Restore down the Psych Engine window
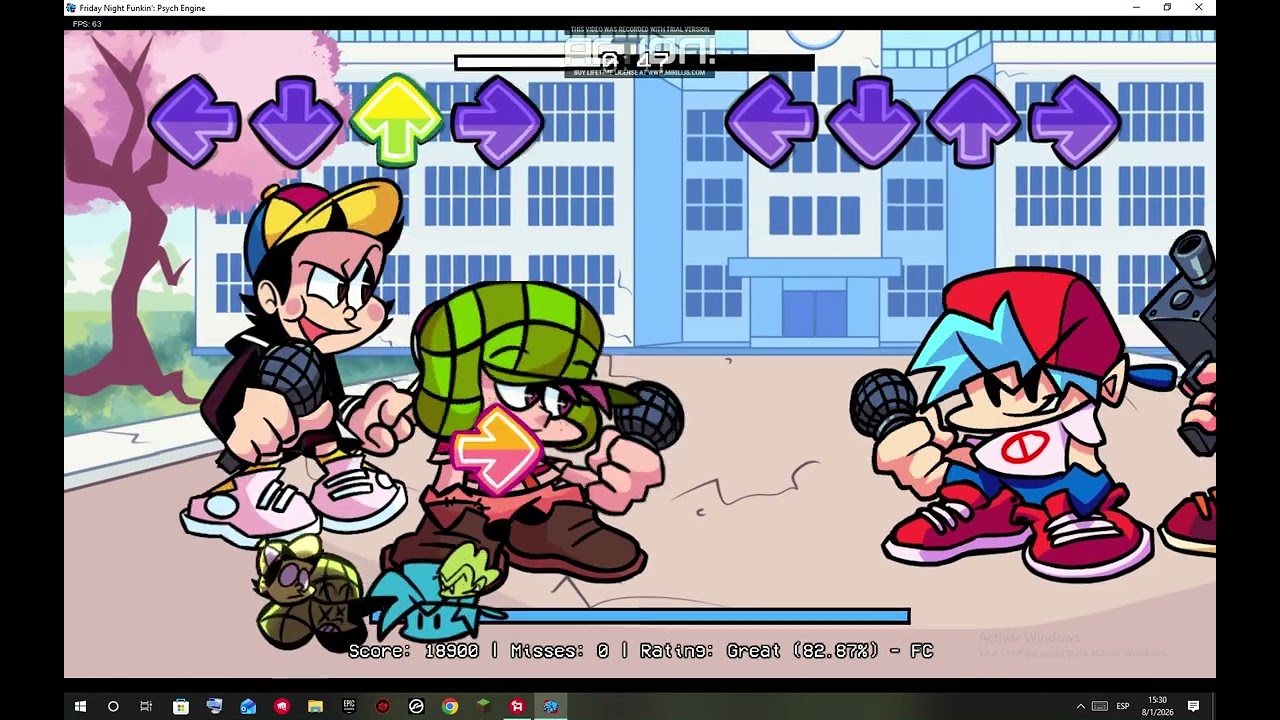 (1167, 7)
